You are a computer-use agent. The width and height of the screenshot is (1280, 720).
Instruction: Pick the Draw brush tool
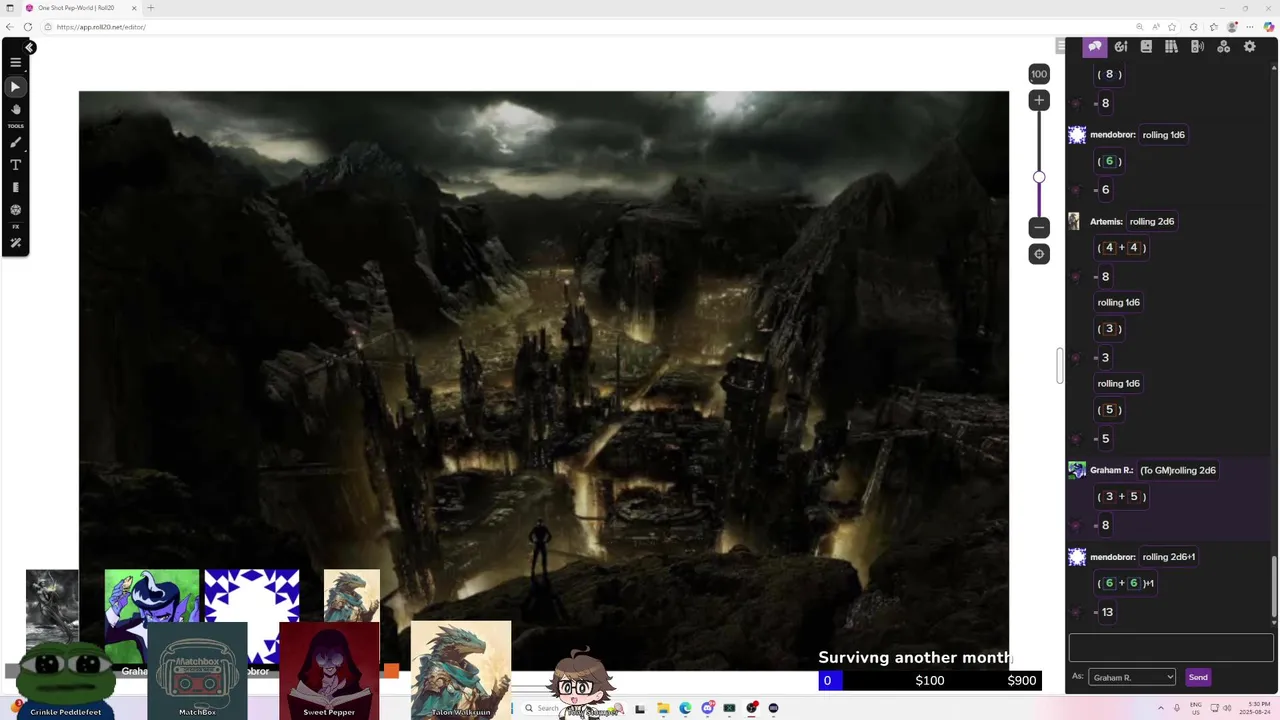(x=15, y=142)
